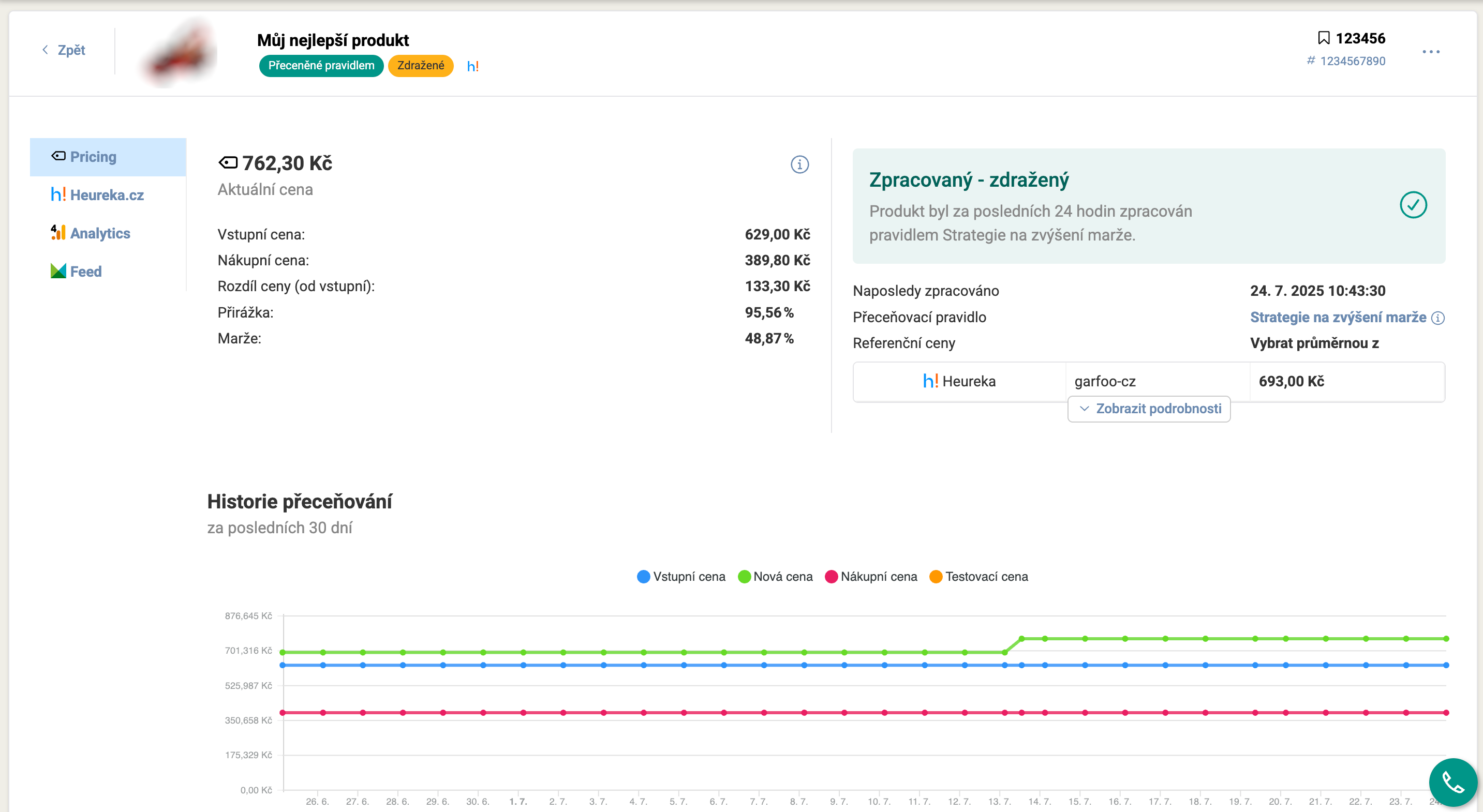Click the green checkmark circle in status box
1483x812 pixels.
[1413, 205]
